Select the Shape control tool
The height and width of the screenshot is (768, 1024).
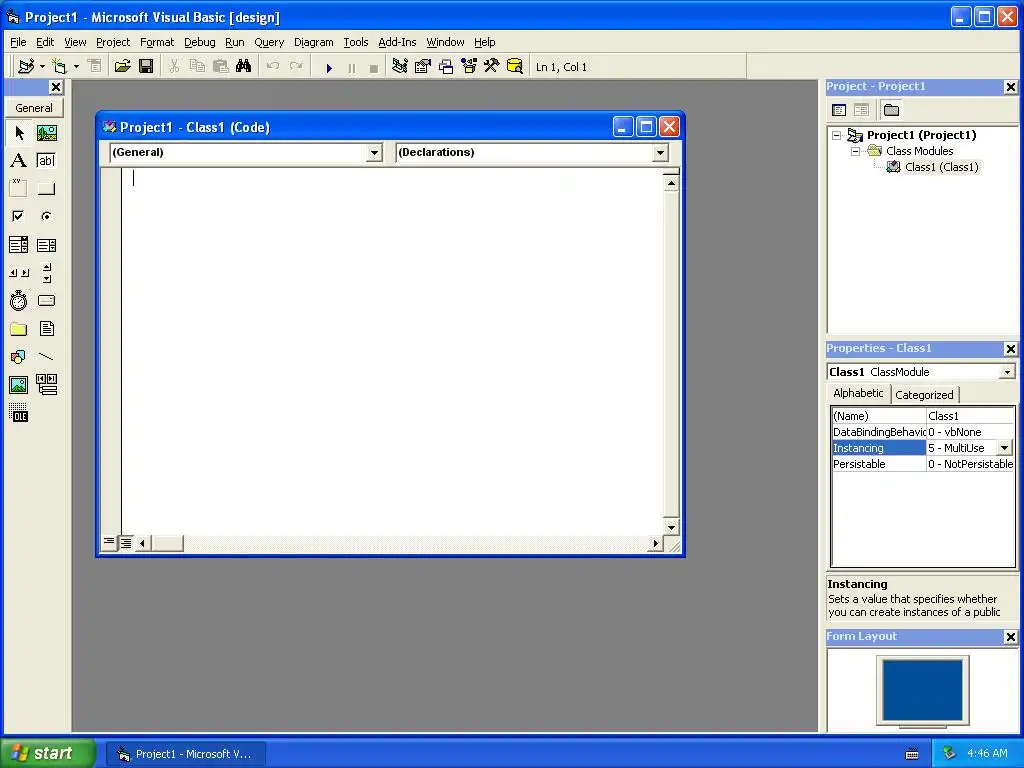click(19, 357)
